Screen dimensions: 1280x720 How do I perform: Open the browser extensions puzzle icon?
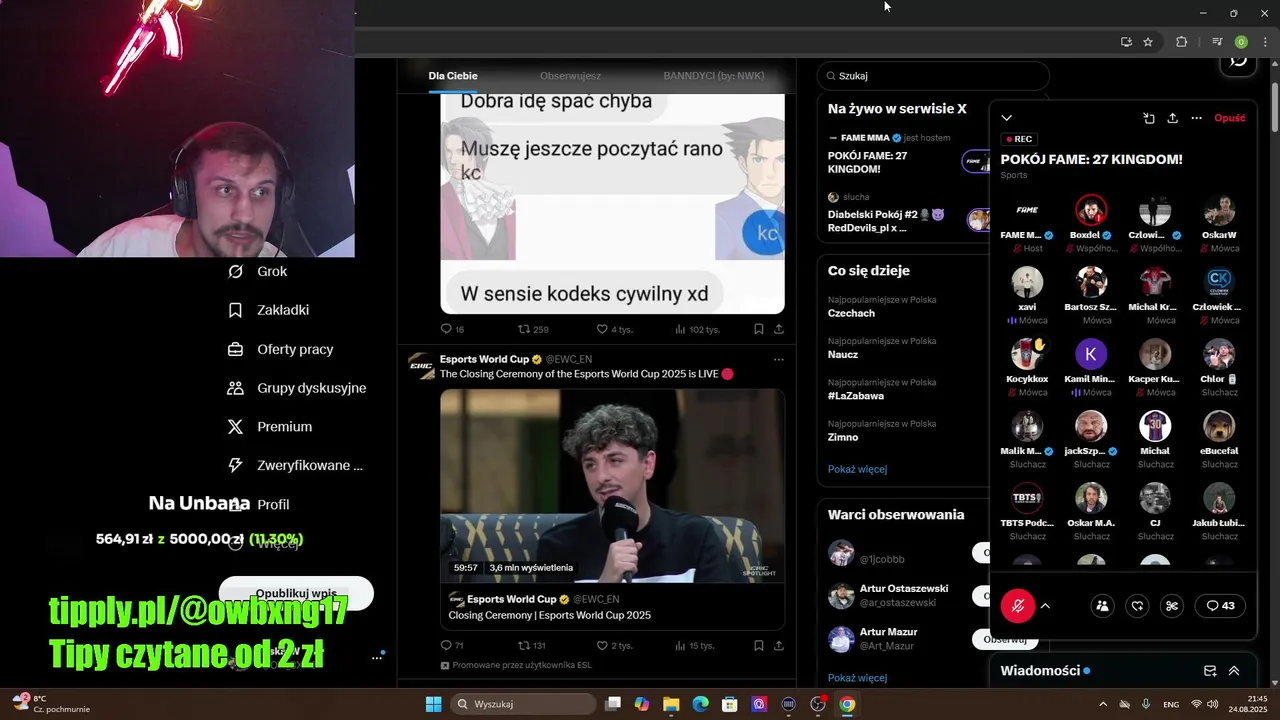click(x=1181, y=42)
